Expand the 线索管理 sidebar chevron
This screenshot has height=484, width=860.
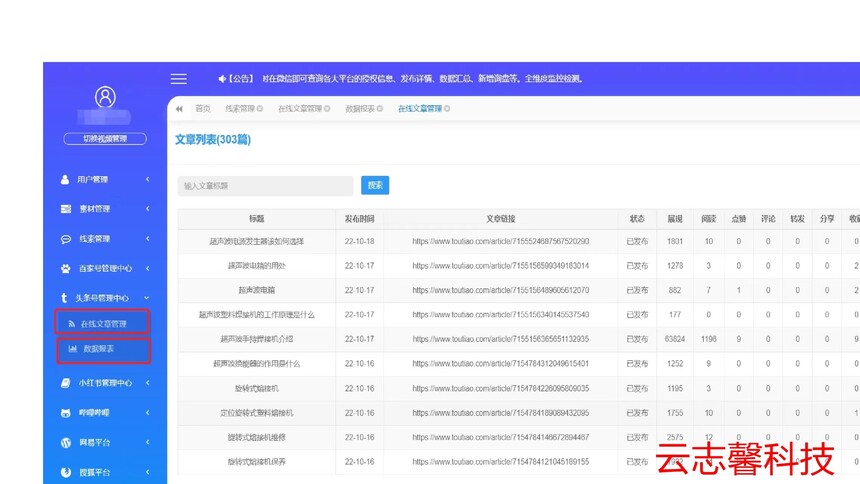[x=148, y=239]
